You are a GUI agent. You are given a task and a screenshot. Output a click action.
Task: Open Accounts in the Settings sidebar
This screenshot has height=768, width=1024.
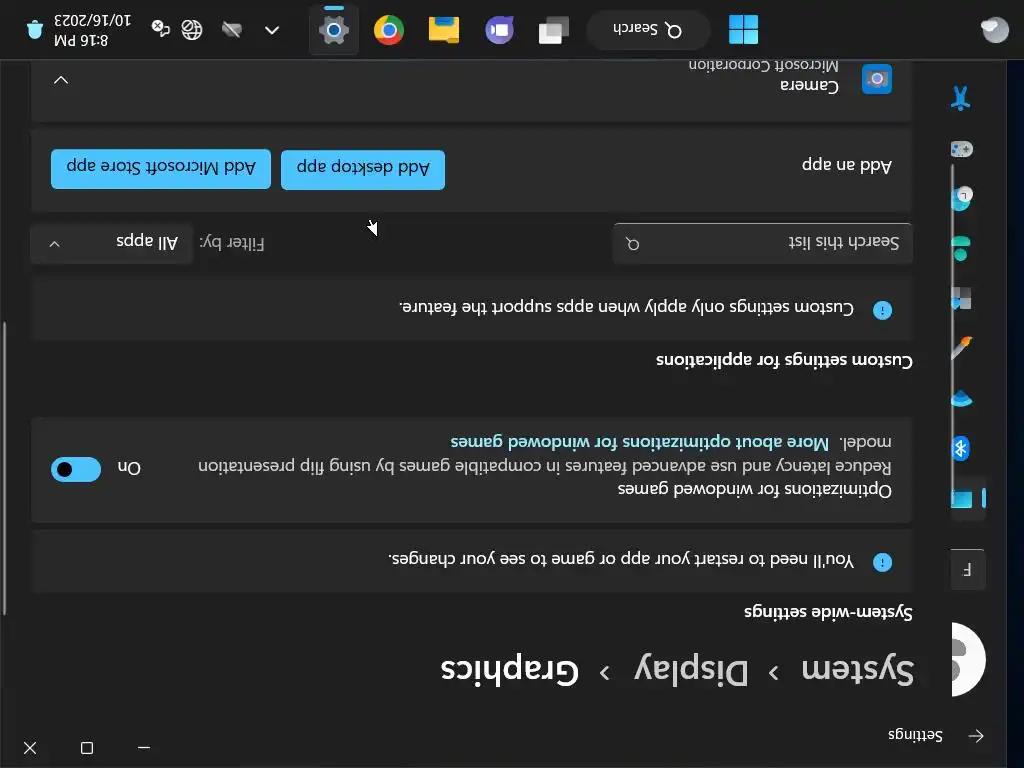coord(961,249)
